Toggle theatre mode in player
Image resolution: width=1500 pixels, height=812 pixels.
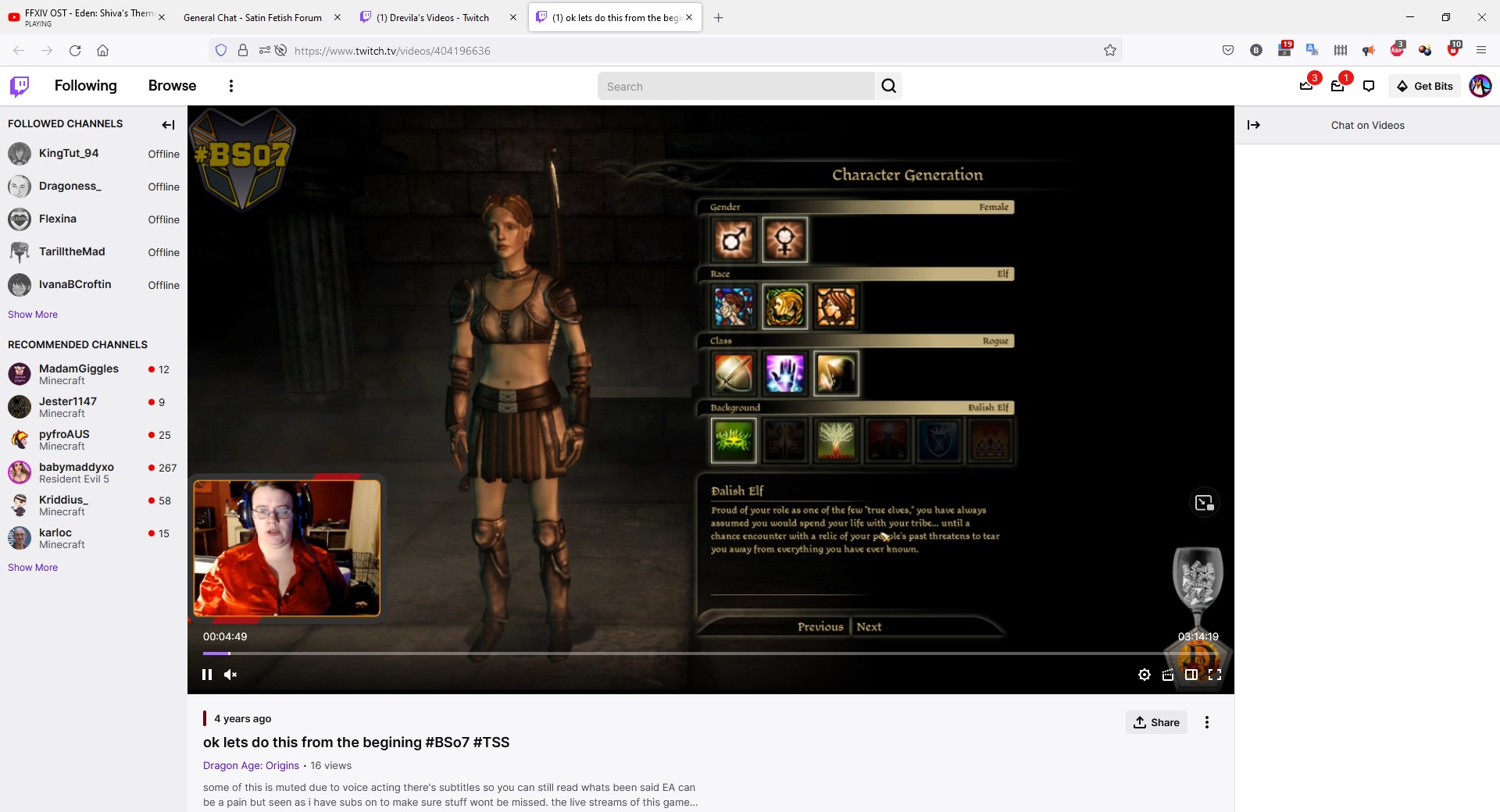tap(1191, 675)
